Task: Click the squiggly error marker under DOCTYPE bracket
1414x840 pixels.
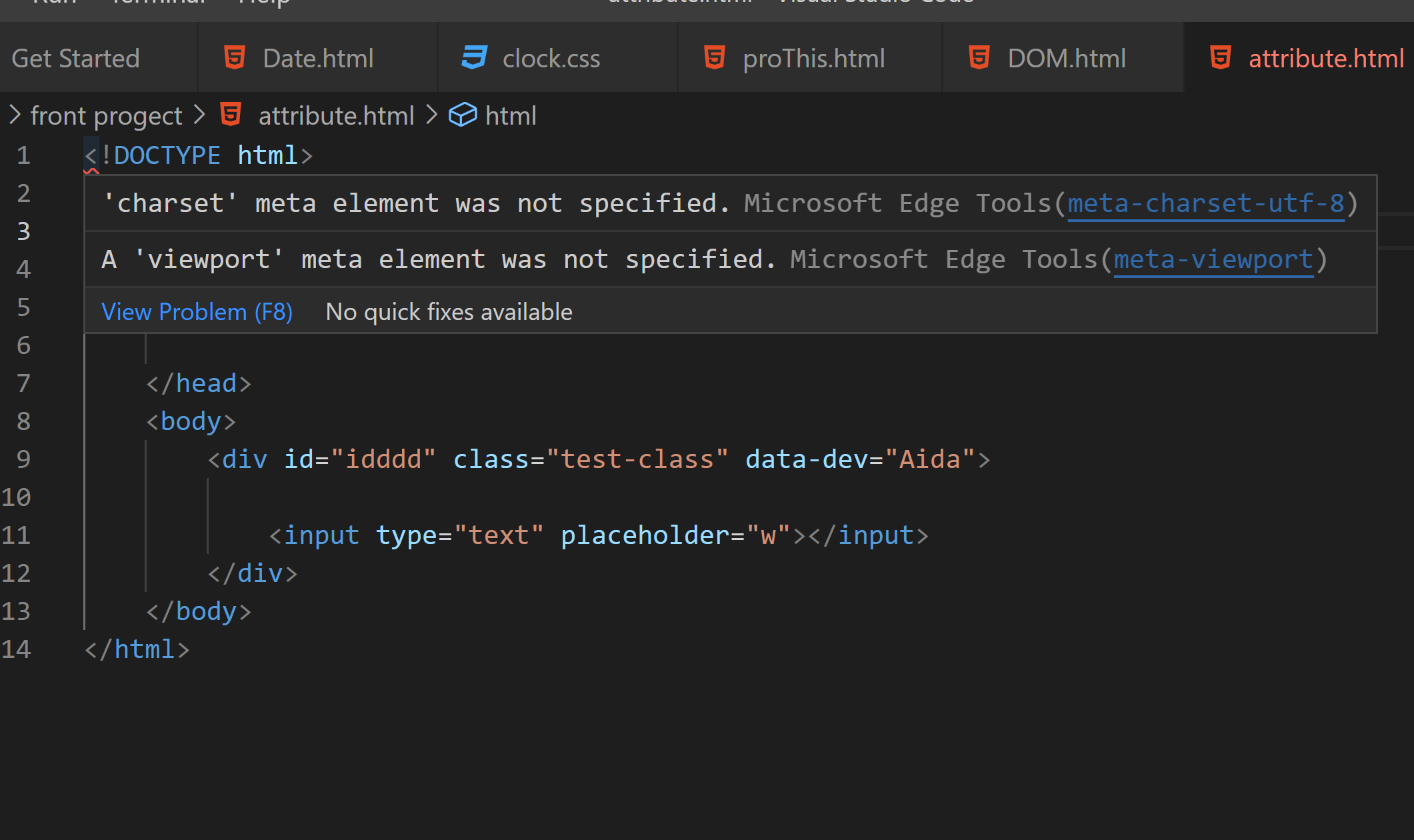Action: (x=92, y=172)
